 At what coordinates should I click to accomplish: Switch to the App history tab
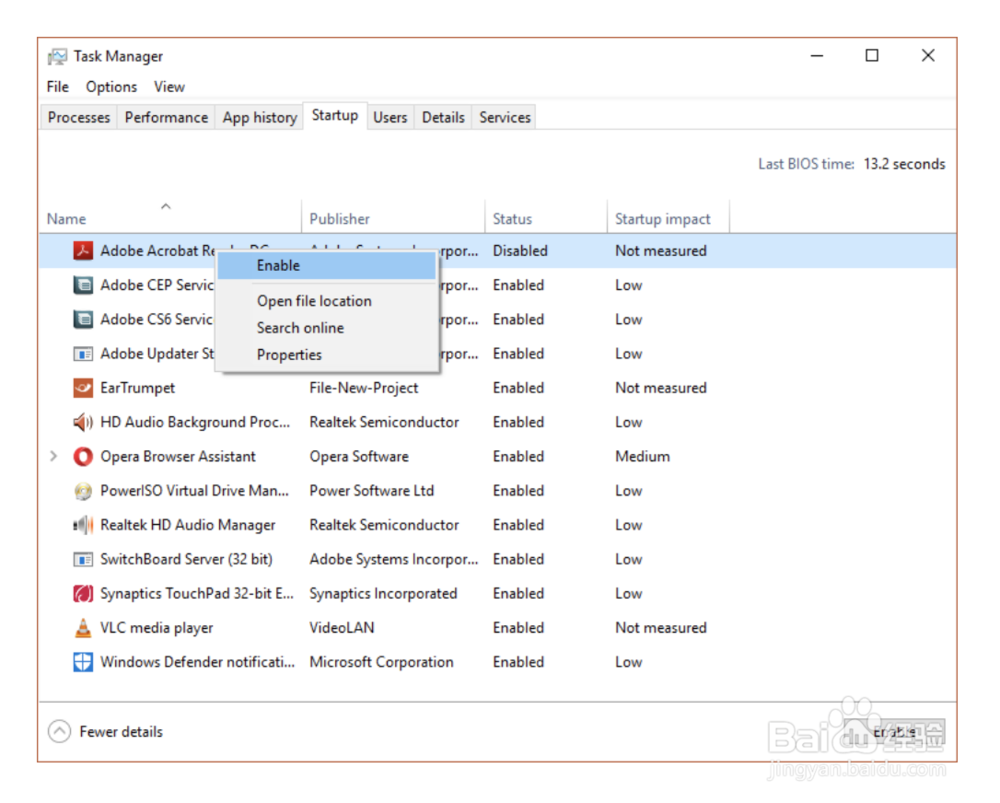[x=260, y=117]
